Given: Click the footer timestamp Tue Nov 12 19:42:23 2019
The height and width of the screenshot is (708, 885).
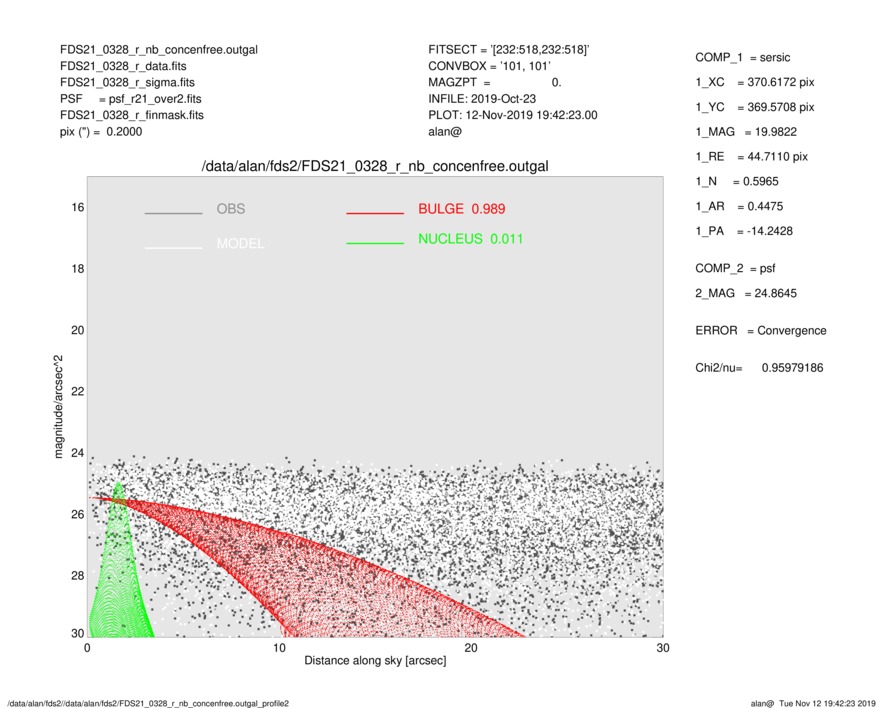Looking at the screenshot, I should (x=827, y=703).
